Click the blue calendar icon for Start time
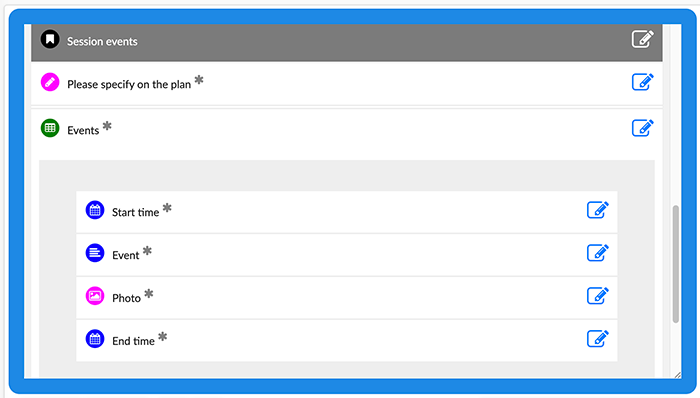The width and height of the screenshot is (700, 398). coord(95,210)
